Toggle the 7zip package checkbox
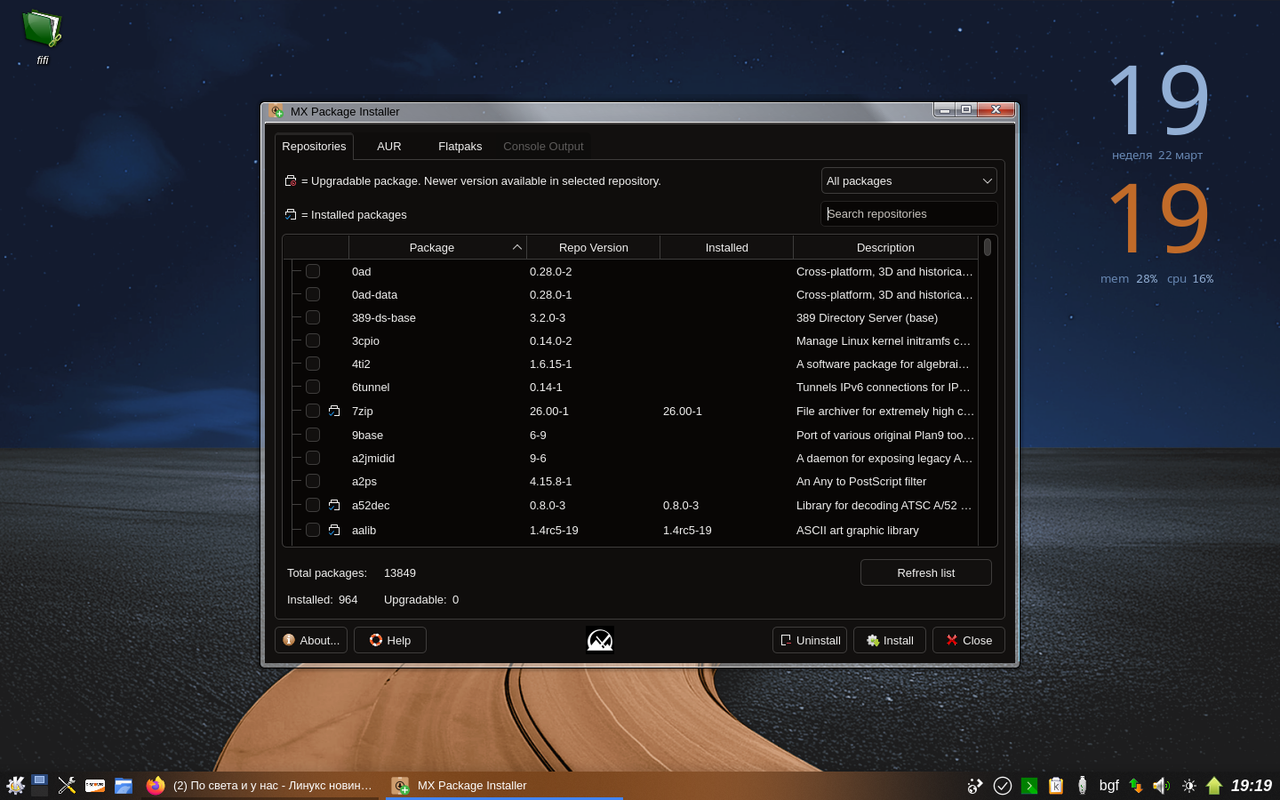 coord(313,411)
